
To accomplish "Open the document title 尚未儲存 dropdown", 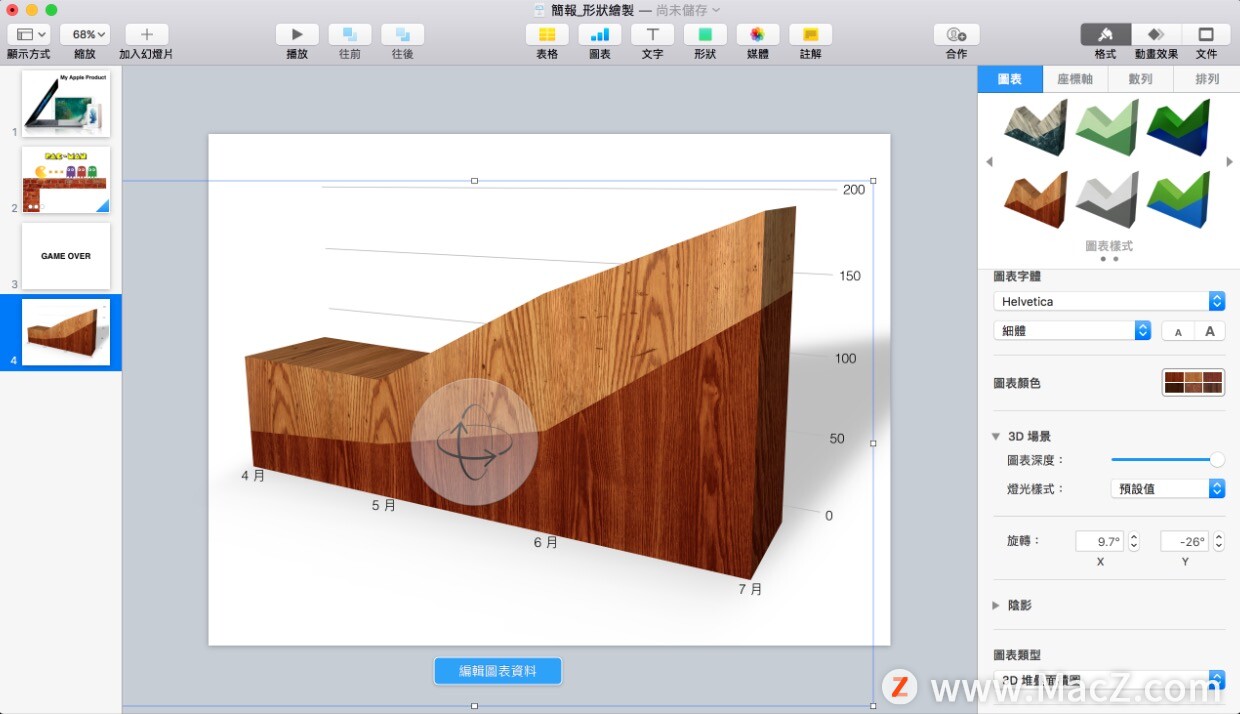I will pos(689,10).
